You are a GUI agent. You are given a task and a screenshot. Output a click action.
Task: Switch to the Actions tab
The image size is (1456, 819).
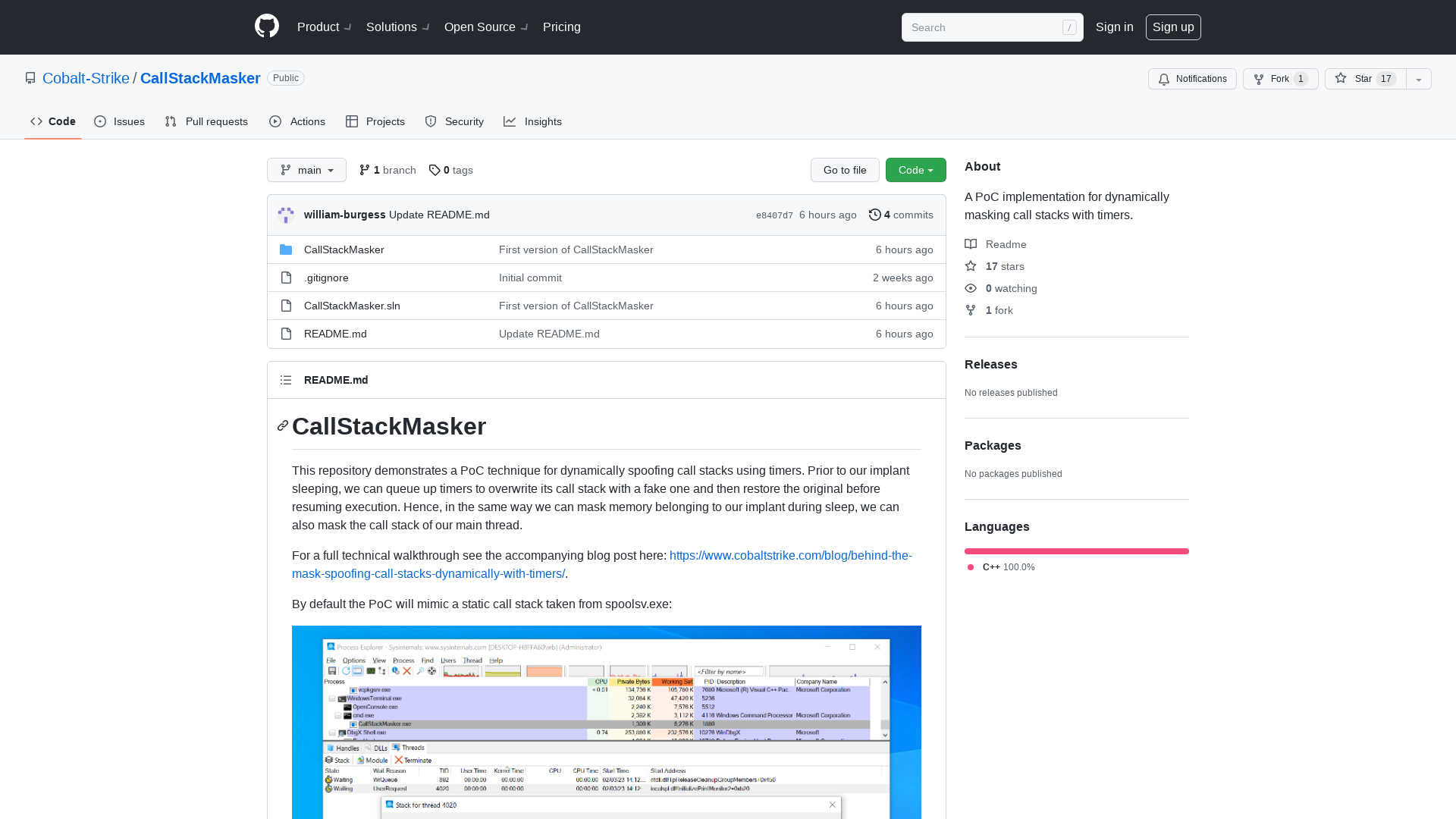click(x=297, y=121)
